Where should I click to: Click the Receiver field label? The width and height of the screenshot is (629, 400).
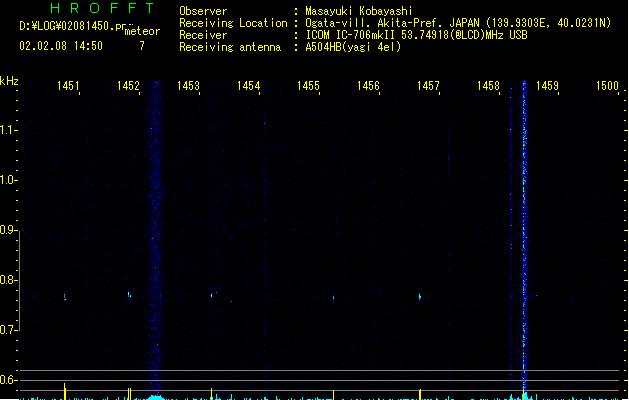(203, 35)
